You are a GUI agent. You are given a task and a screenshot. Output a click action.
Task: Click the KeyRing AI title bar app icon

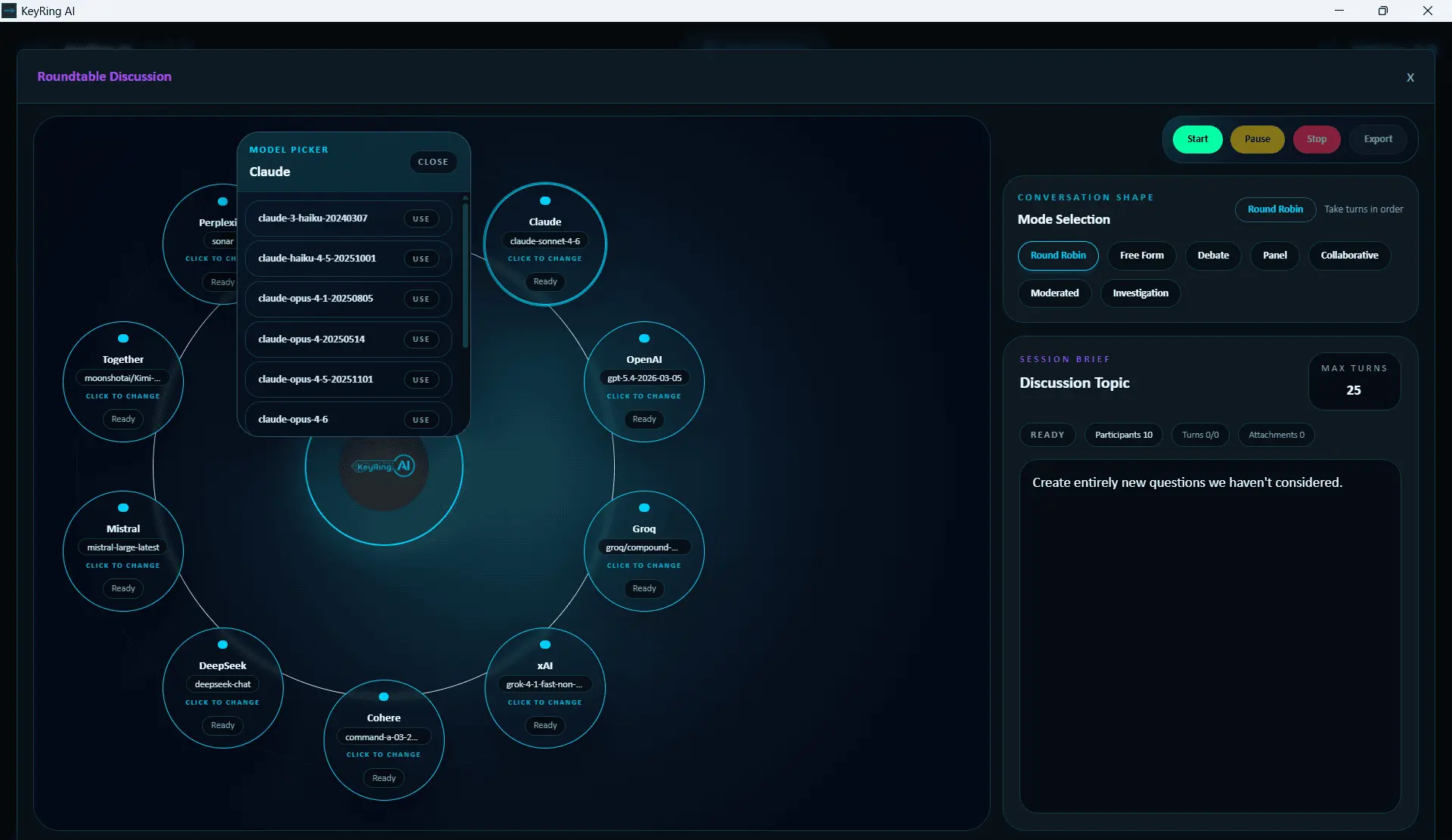pyautogui.click(x=9, y=11)
